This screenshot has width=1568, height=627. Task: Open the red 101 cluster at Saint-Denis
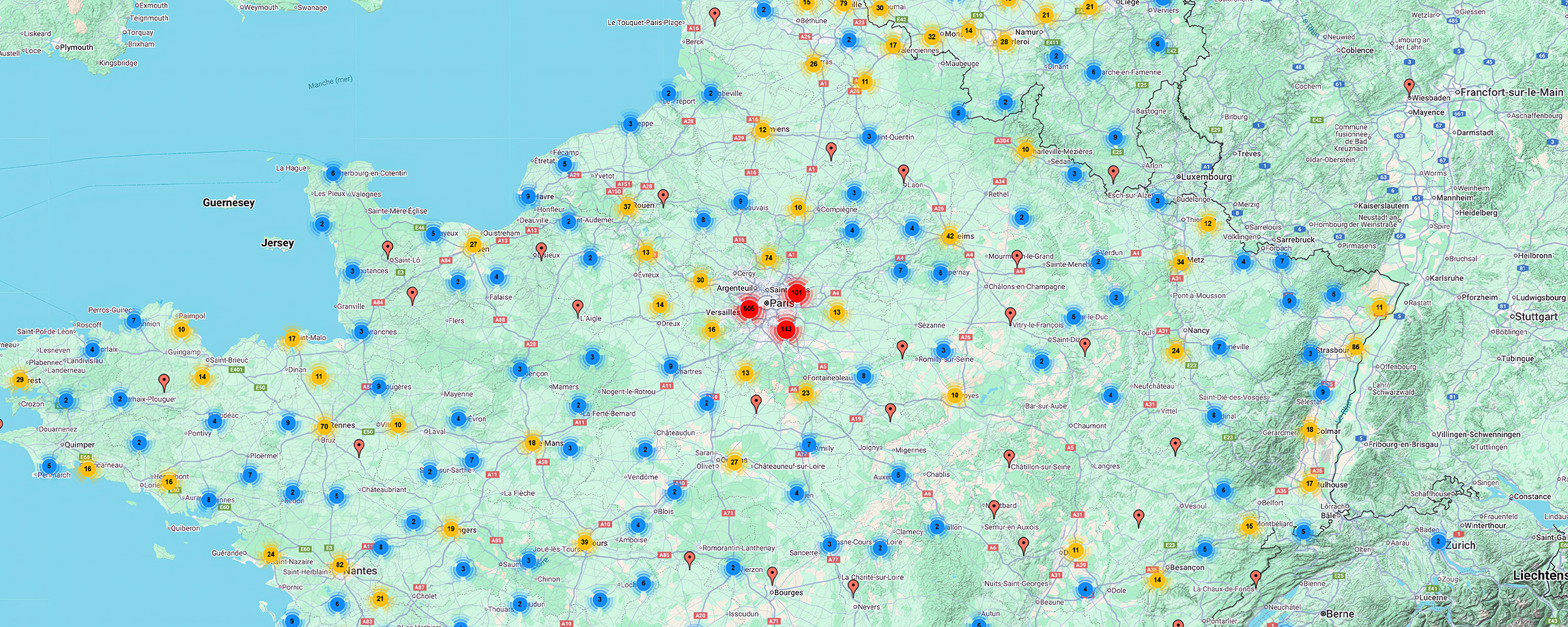click(797, 292)
